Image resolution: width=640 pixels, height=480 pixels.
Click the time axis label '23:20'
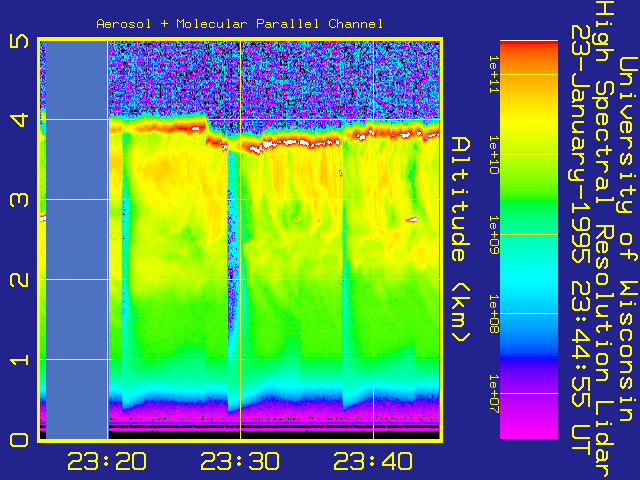(x=107, y=461)
